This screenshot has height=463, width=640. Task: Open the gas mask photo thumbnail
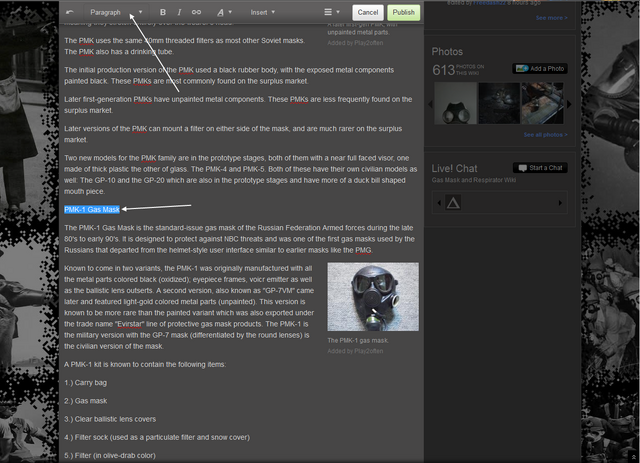pyautogui.click(x=455, y=103)
